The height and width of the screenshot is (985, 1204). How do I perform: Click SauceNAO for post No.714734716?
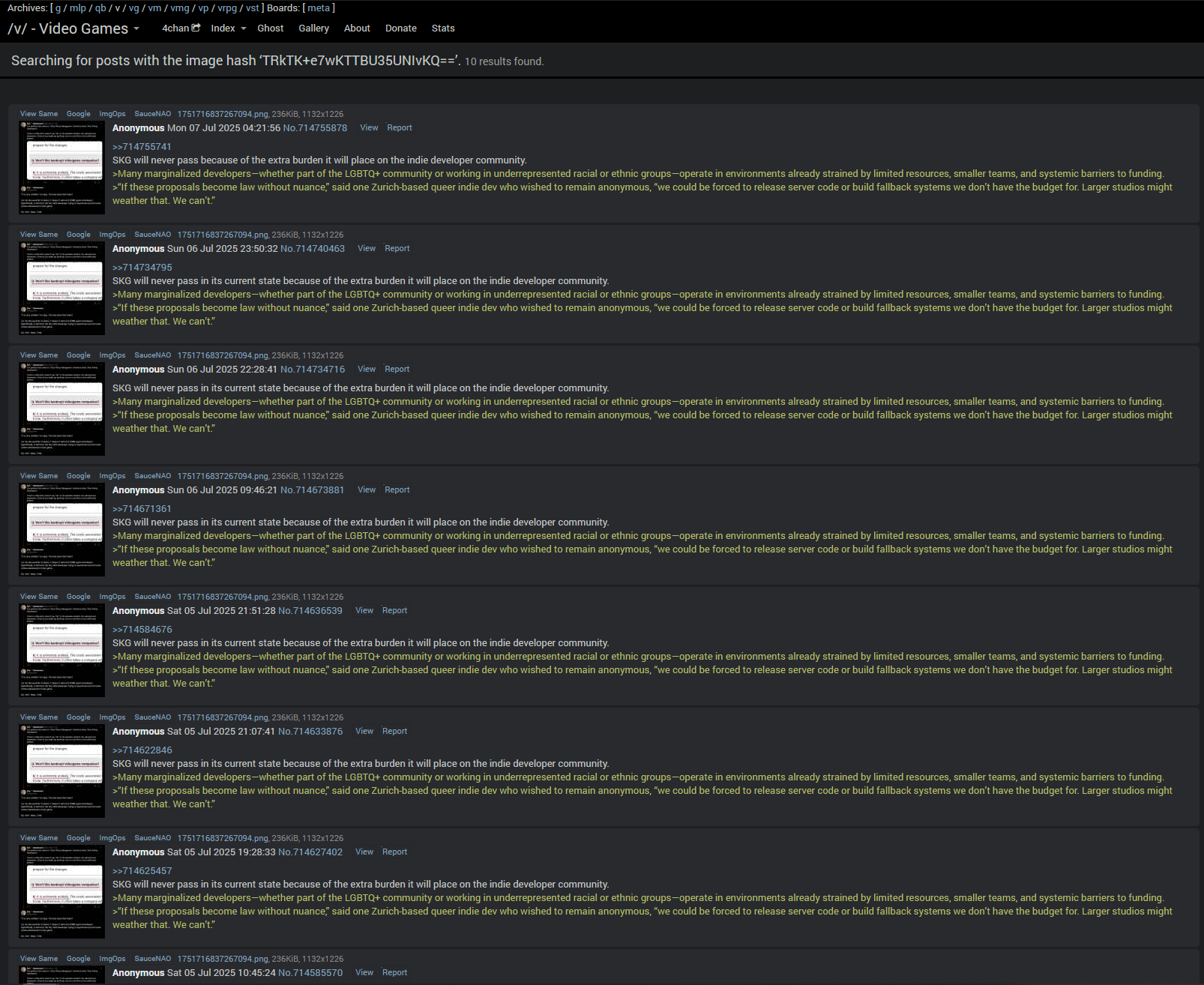153,355
